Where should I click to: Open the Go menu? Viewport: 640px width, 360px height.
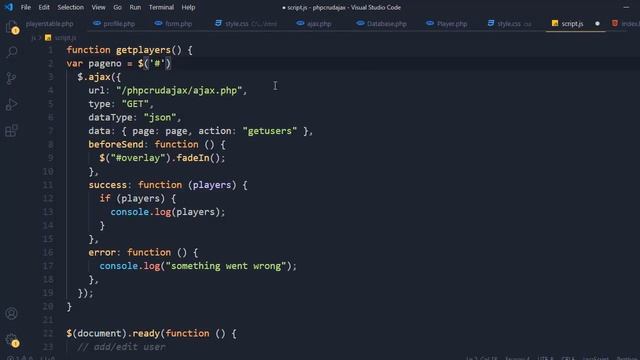click(x=118, y=7)
